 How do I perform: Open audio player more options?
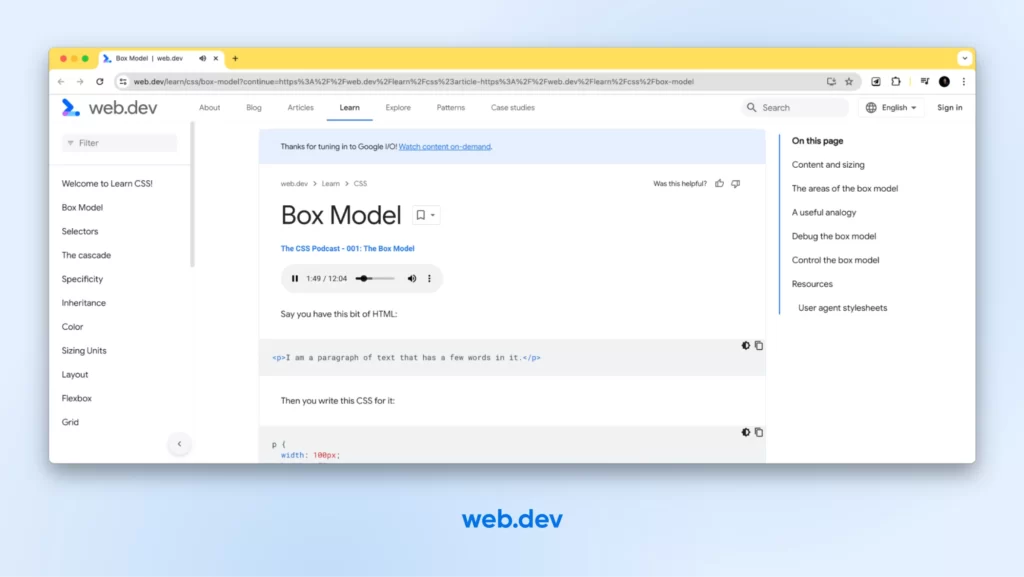tap(429, 279)
